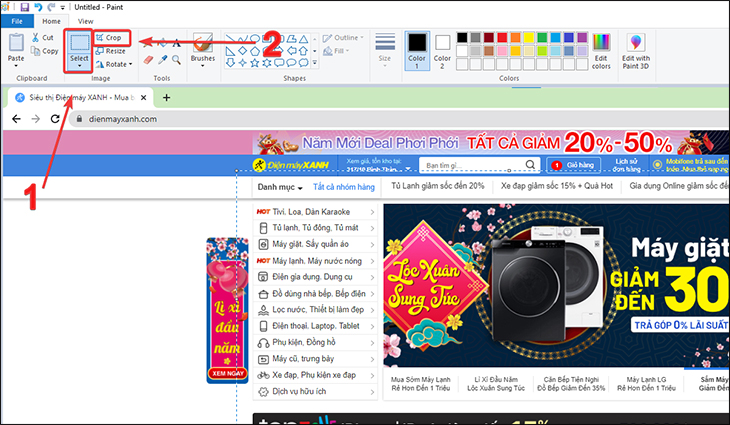Open the File menu
The height and width of the screenshot is (425, 730).
[17, 21]
